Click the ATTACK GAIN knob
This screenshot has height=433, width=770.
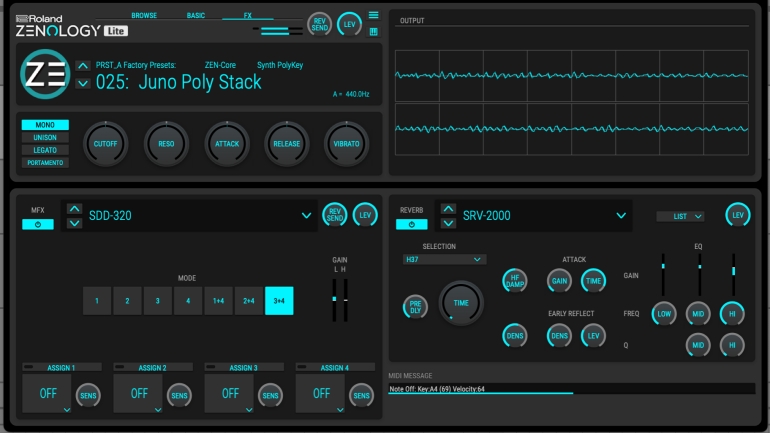coord(559,281)
